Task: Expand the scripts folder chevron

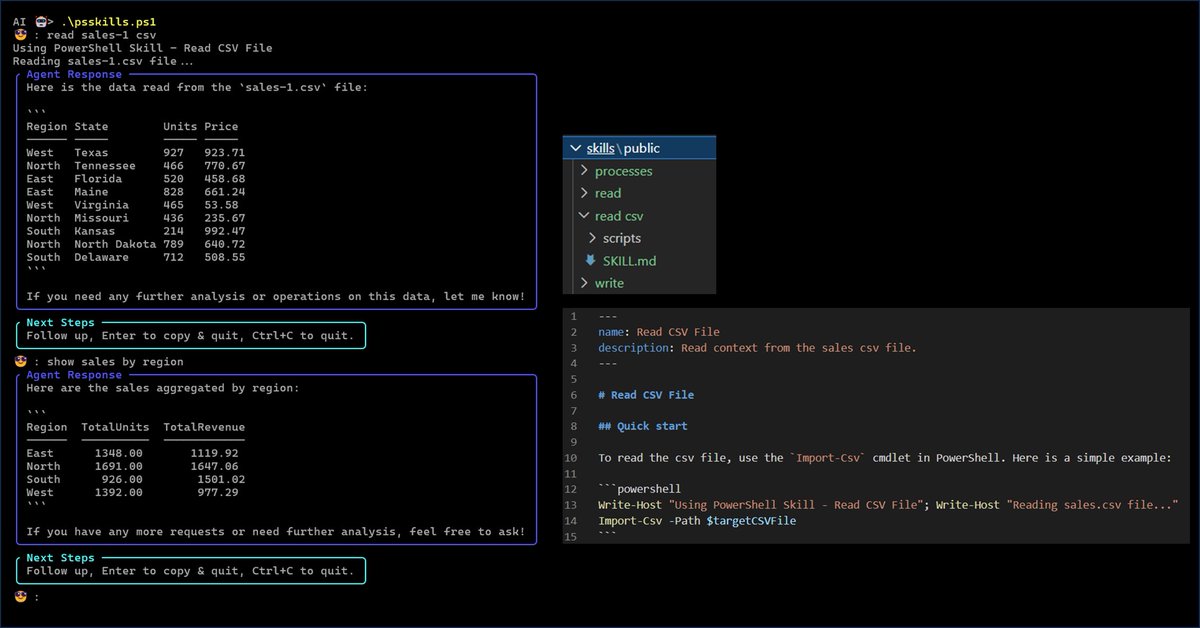Action: click(x=592, y=238)
